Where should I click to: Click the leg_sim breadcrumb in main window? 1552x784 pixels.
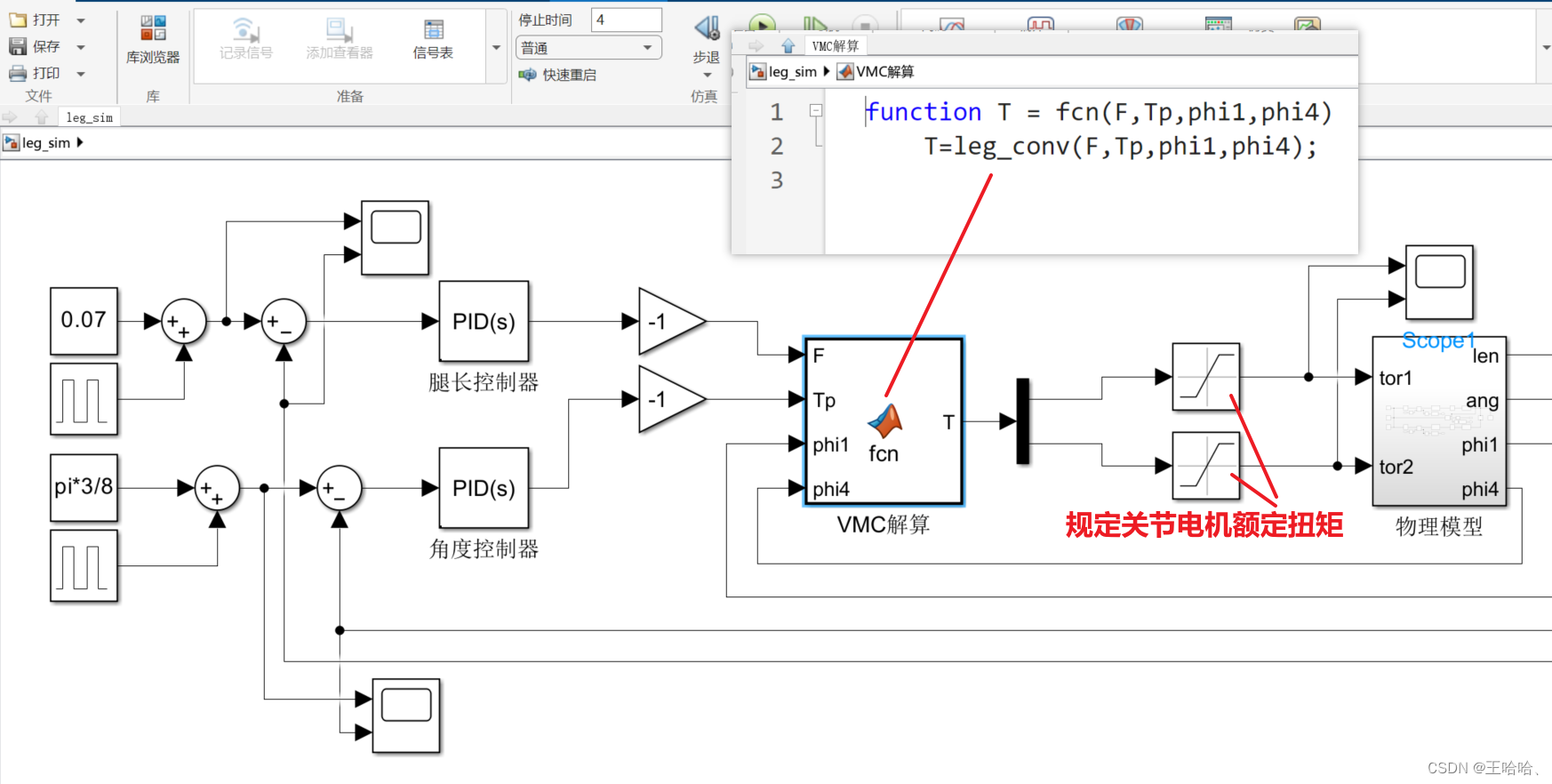pyautogui.click(x=45, y=142)
